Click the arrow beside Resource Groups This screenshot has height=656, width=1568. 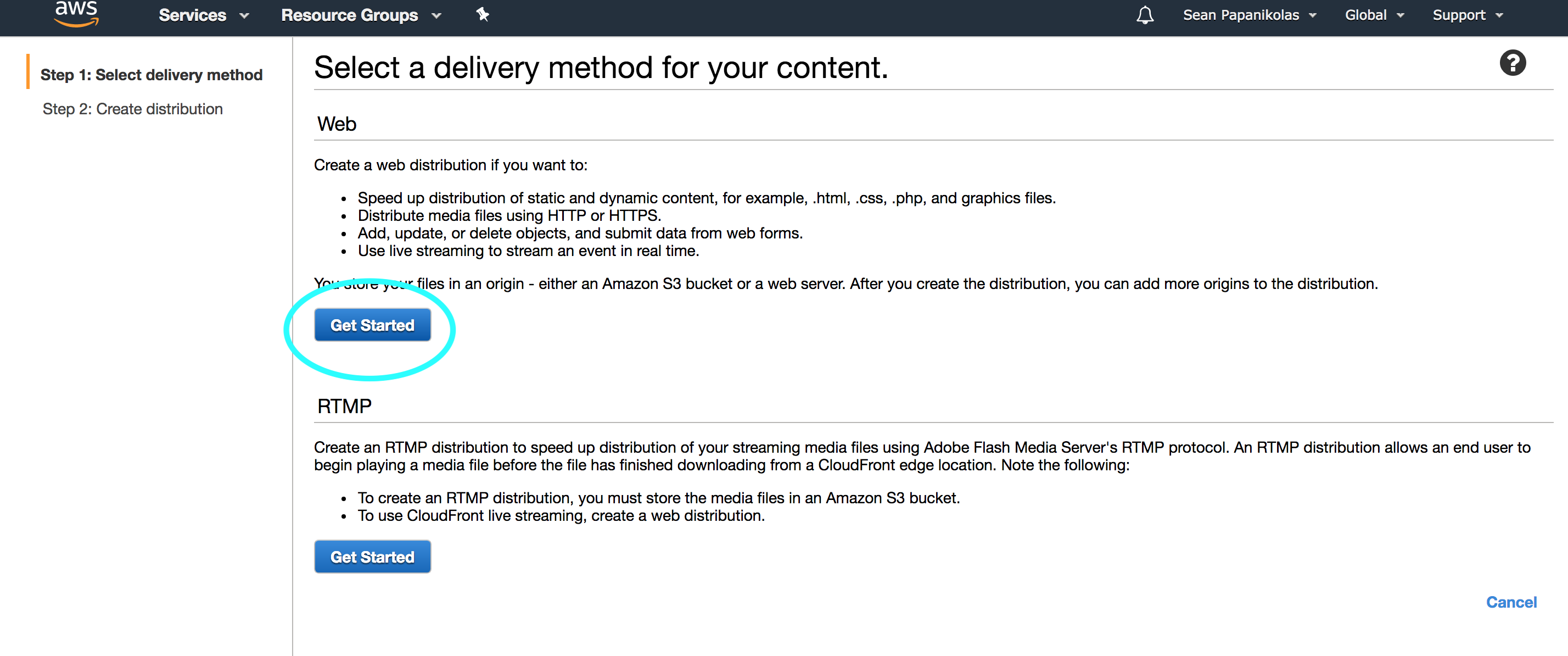(436, 16)
